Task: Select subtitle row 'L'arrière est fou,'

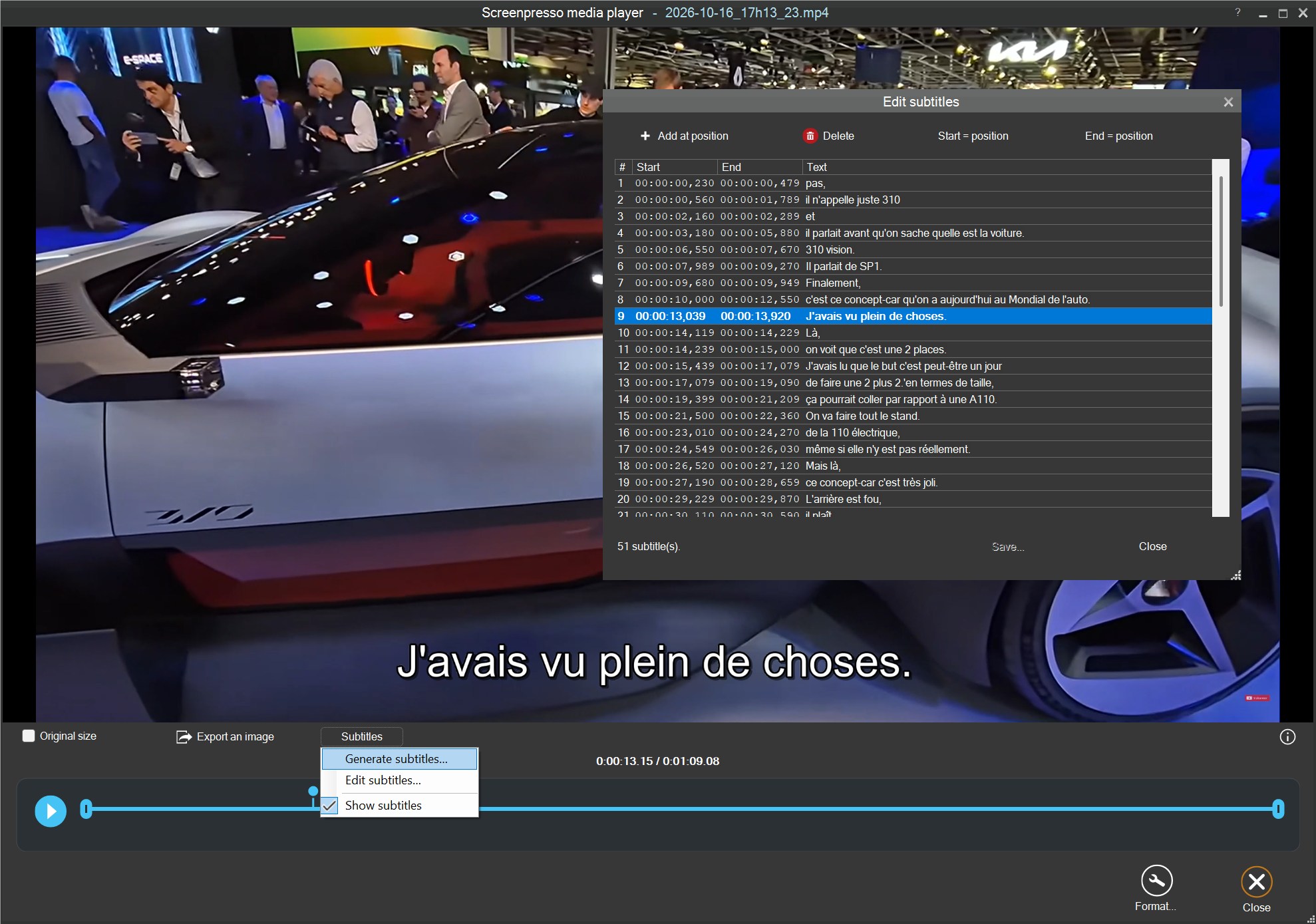Action: [913, 499]
